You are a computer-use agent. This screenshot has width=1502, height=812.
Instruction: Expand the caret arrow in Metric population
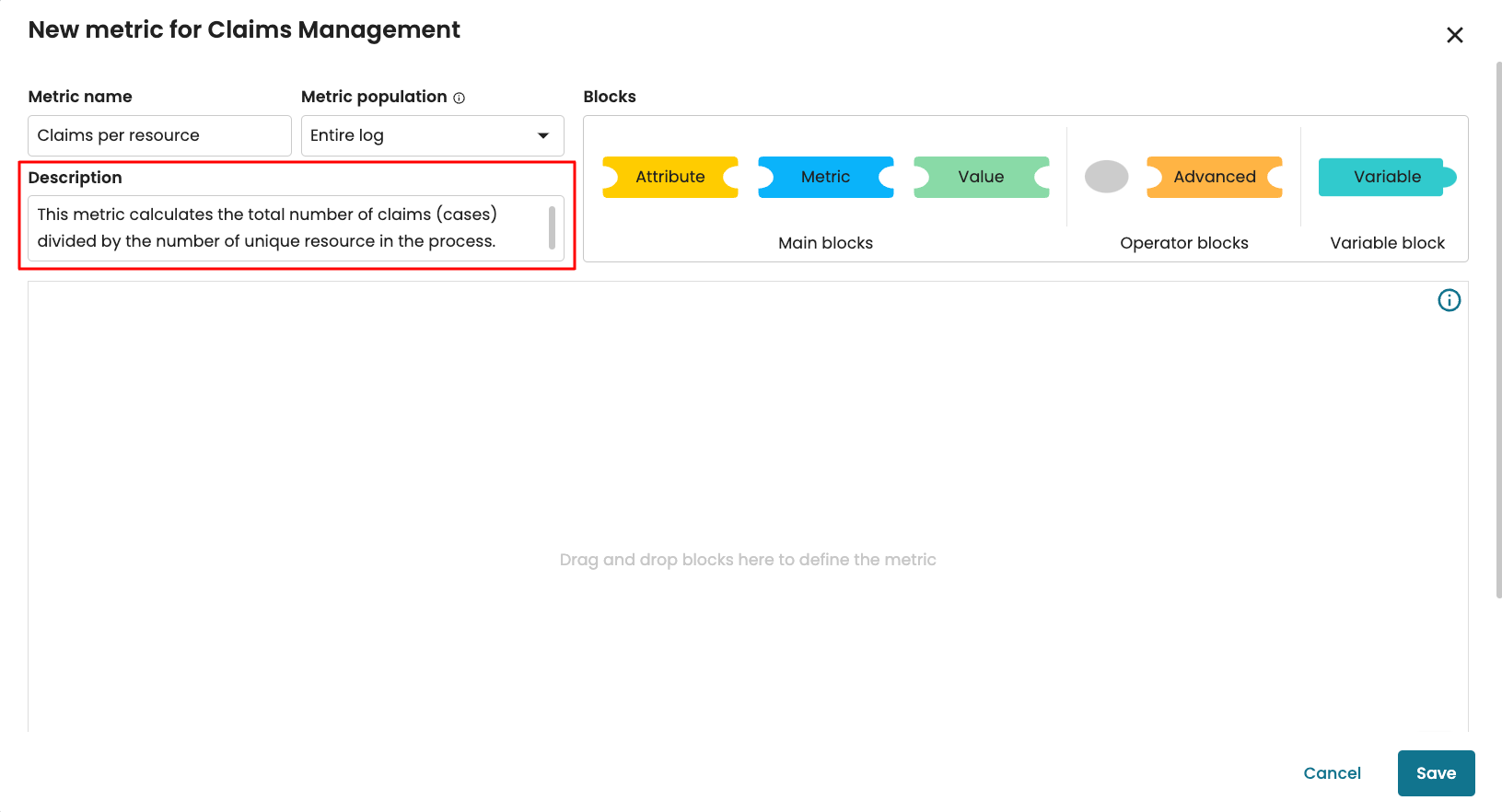[543, 135]
